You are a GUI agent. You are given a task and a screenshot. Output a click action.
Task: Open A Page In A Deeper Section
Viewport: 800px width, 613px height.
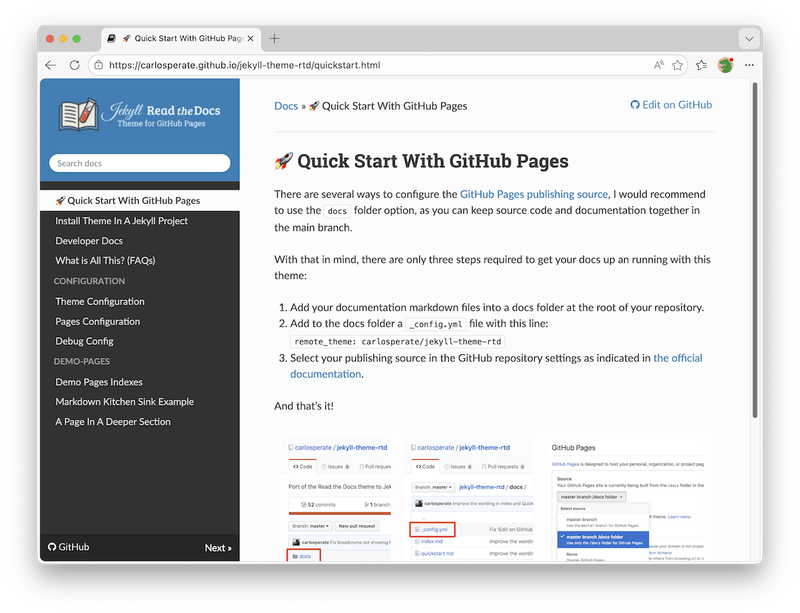pos(113,422)
